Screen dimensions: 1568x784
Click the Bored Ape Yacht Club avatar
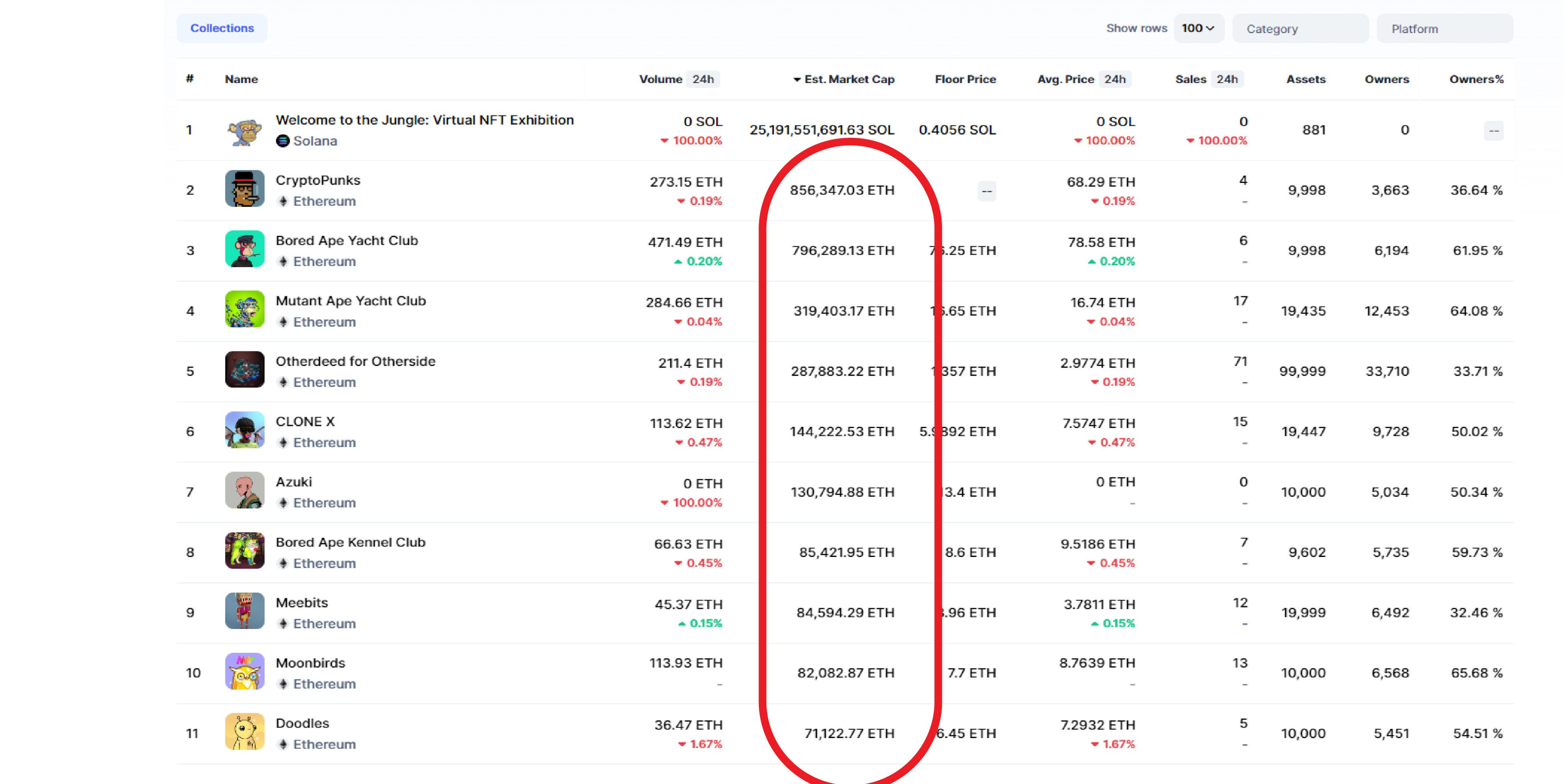click(x=245, y=249)
